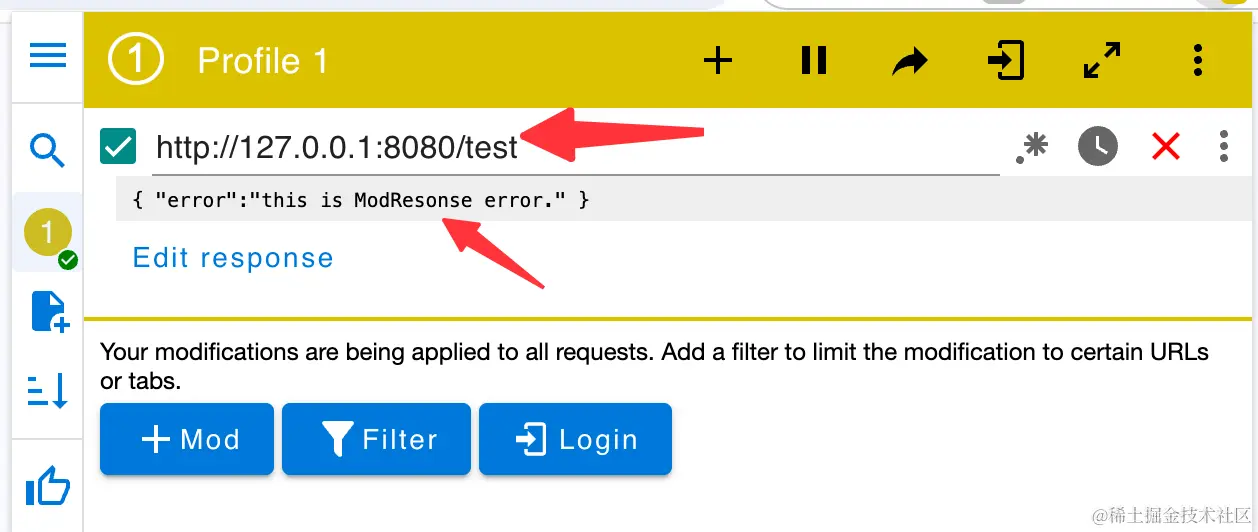Viewport: 1258px width, 532px height.
Task: Select Profile 1 badge in sidebar
Action: [47, 232]
